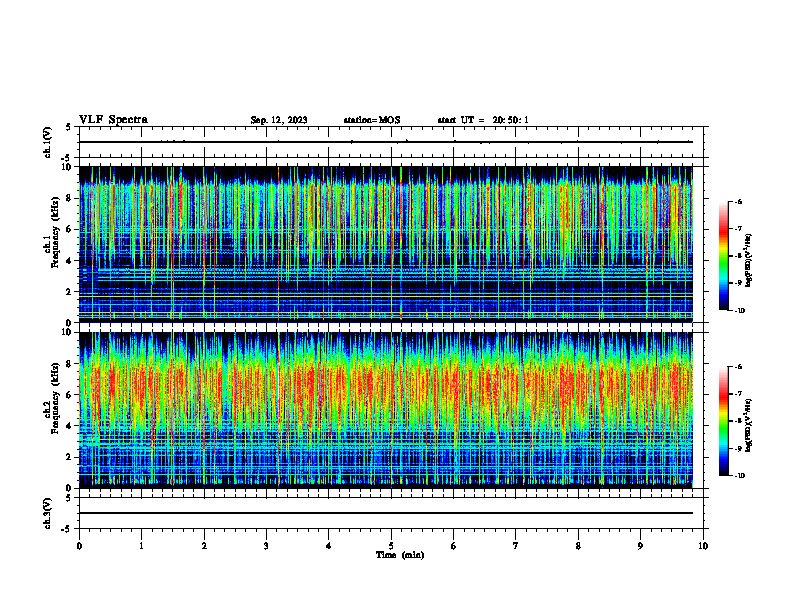
Task: Select the "start UT = 20:50: 1" text
Action: (x=483, y=120)
